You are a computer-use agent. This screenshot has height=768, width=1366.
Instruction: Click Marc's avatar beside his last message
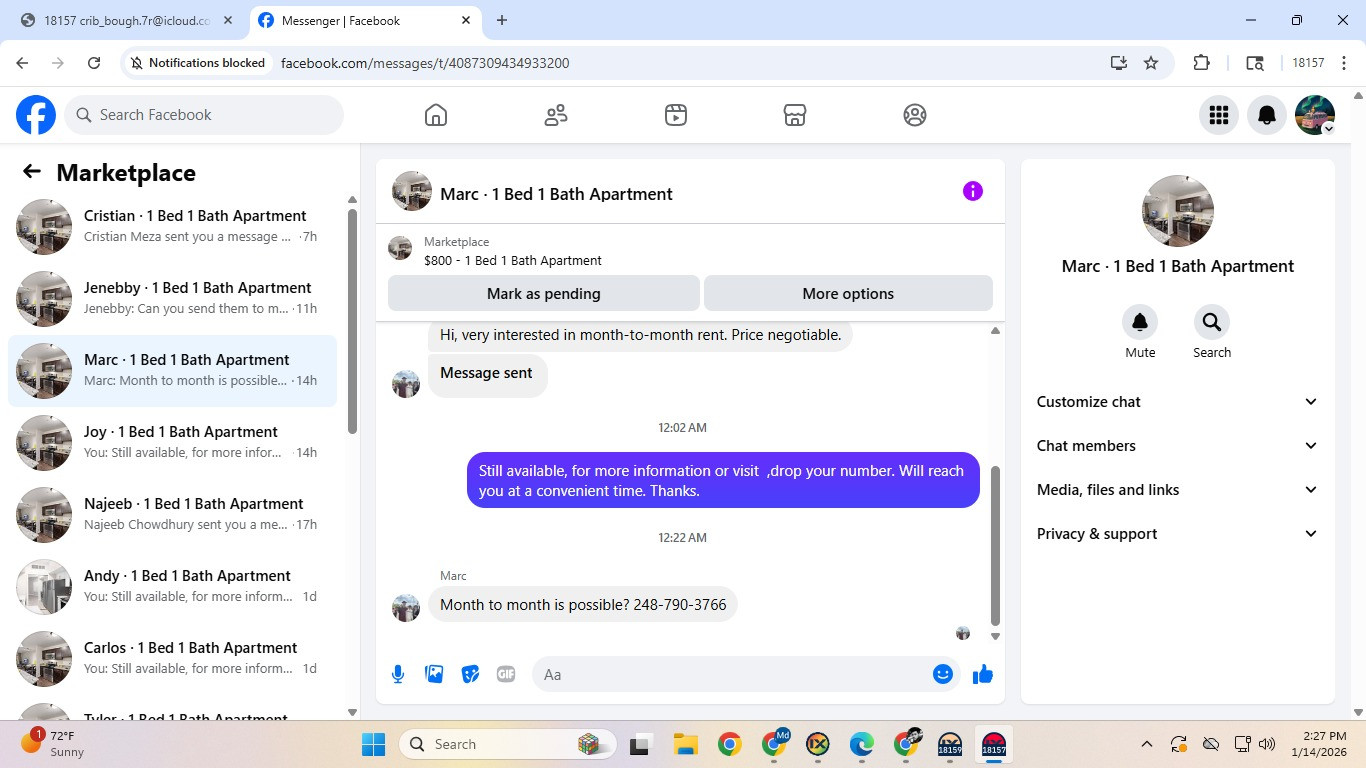point(406,608)
